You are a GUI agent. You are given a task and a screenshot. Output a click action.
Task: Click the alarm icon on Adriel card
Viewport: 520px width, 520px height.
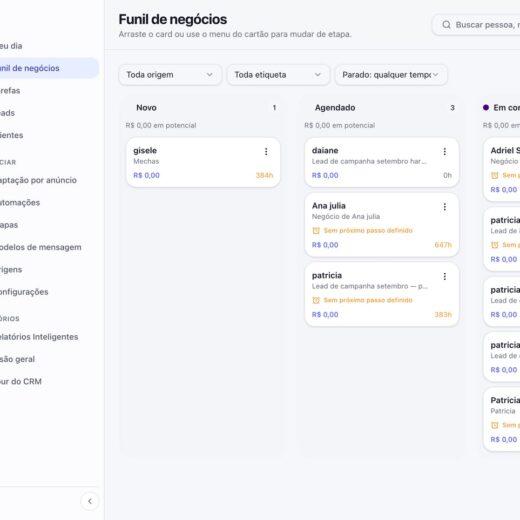point(495,175)
